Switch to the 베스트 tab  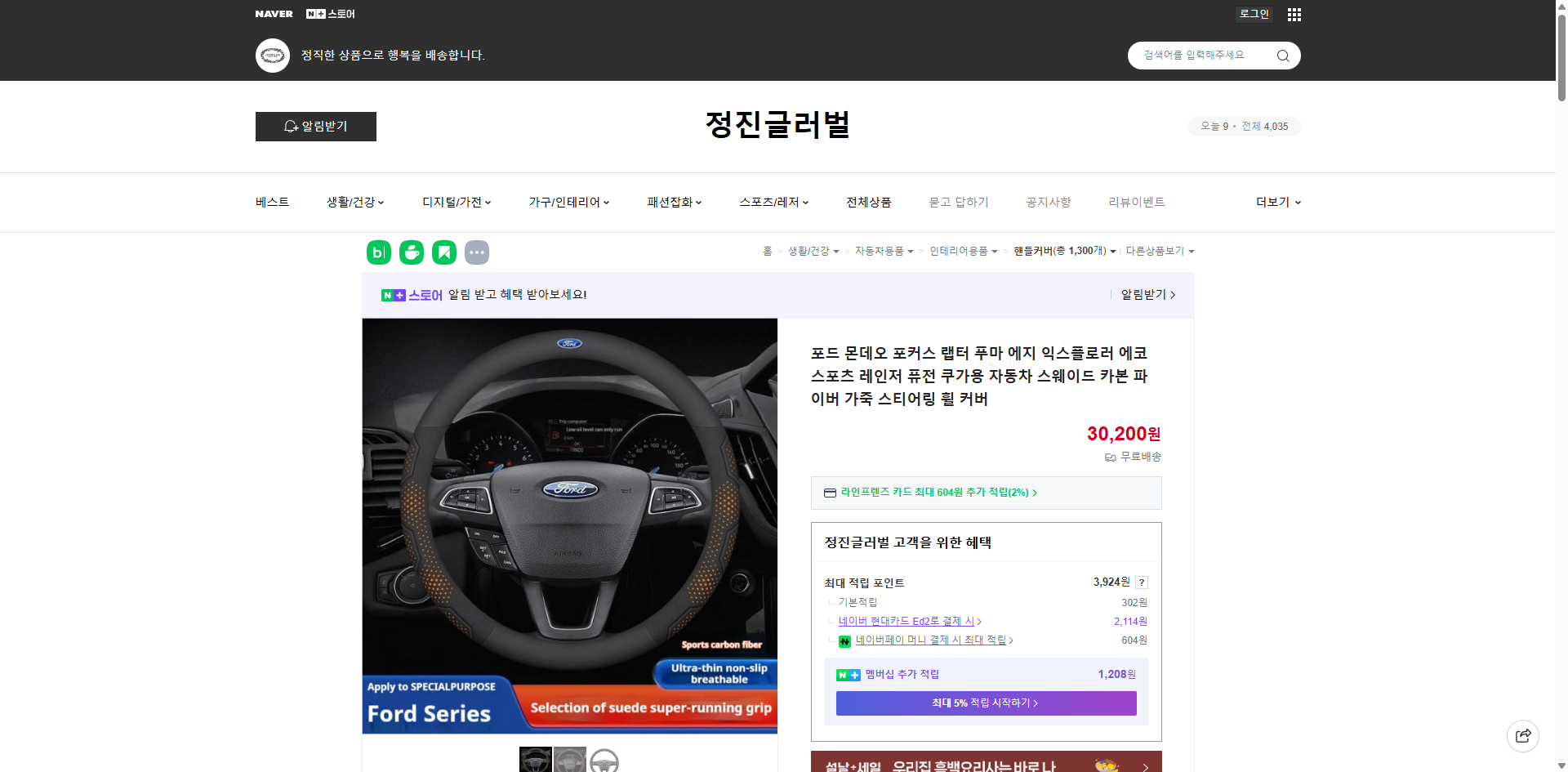pos(270,202)
